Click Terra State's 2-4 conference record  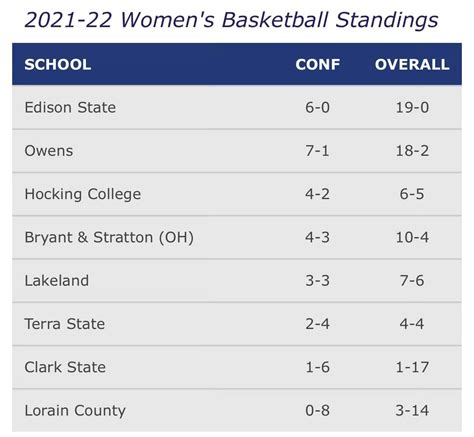(317, 324)
